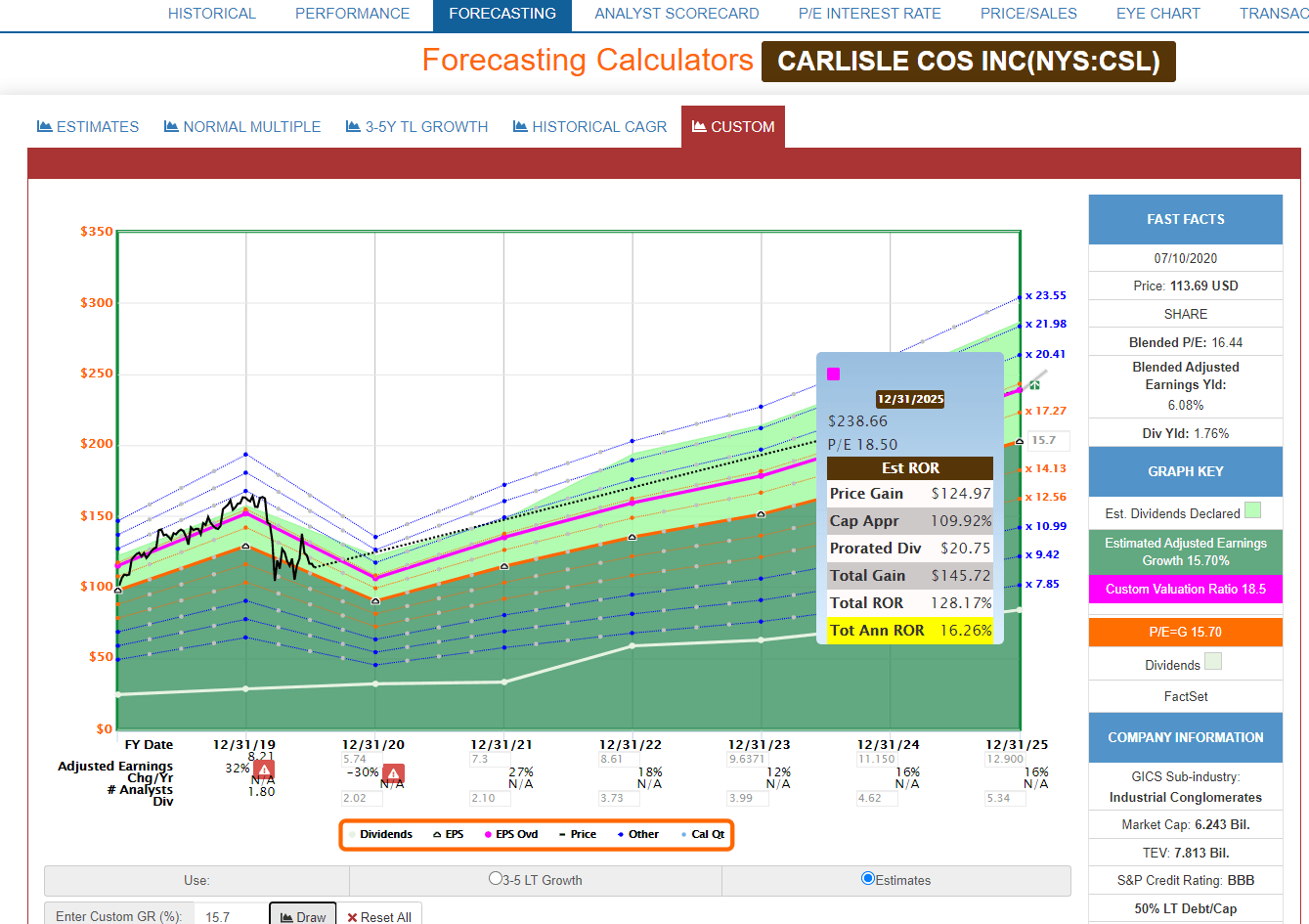Toggle the Other legend marker
1309x924 pixels.
coord(621,834)
